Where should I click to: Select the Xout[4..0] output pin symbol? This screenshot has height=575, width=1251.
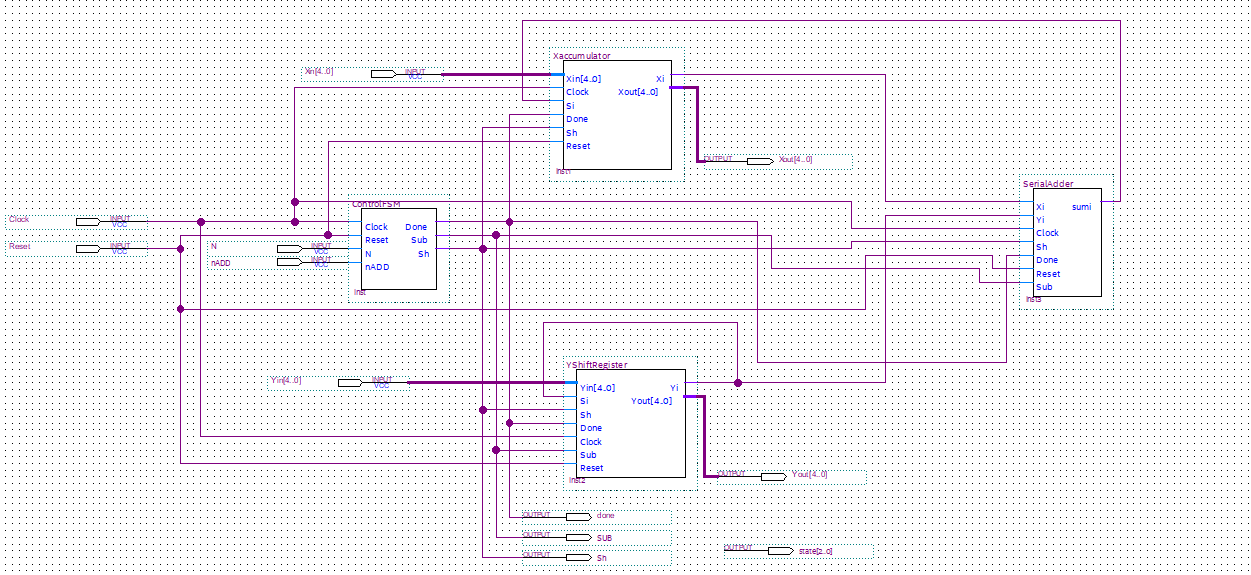pos(759,161)
